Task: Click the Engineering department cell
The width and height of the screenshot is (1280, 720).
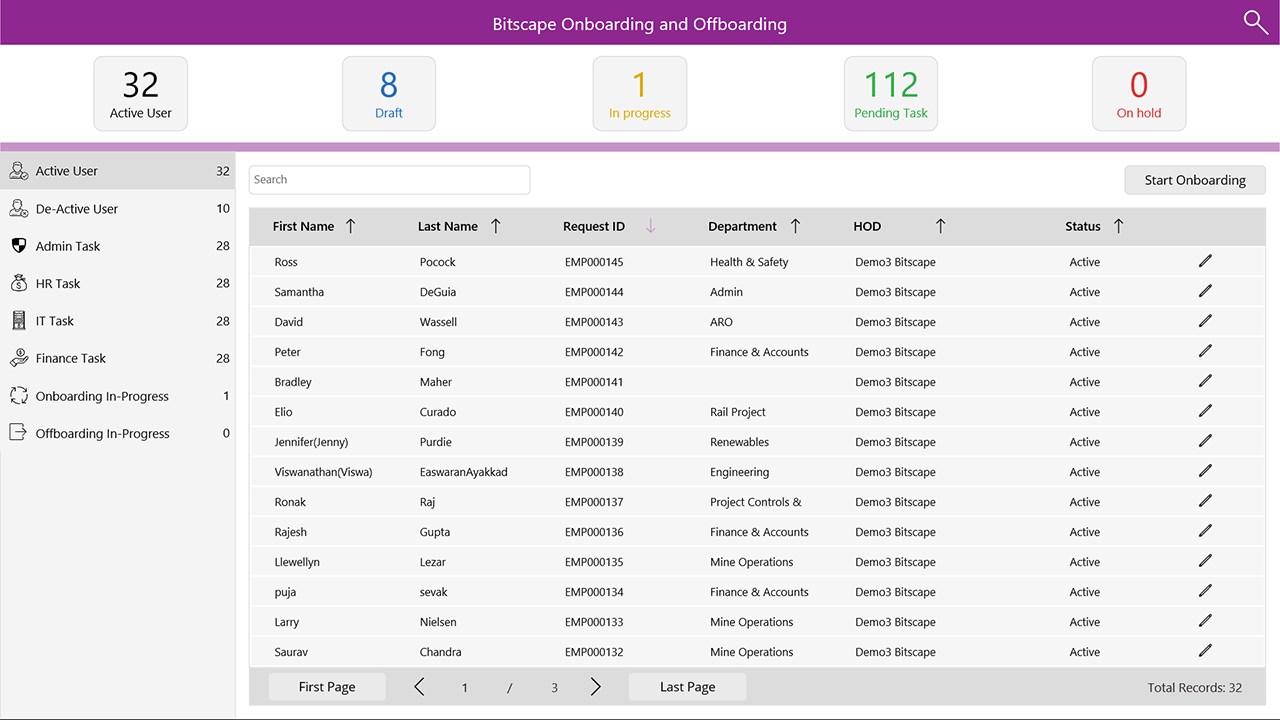Action: click(740, 472)
